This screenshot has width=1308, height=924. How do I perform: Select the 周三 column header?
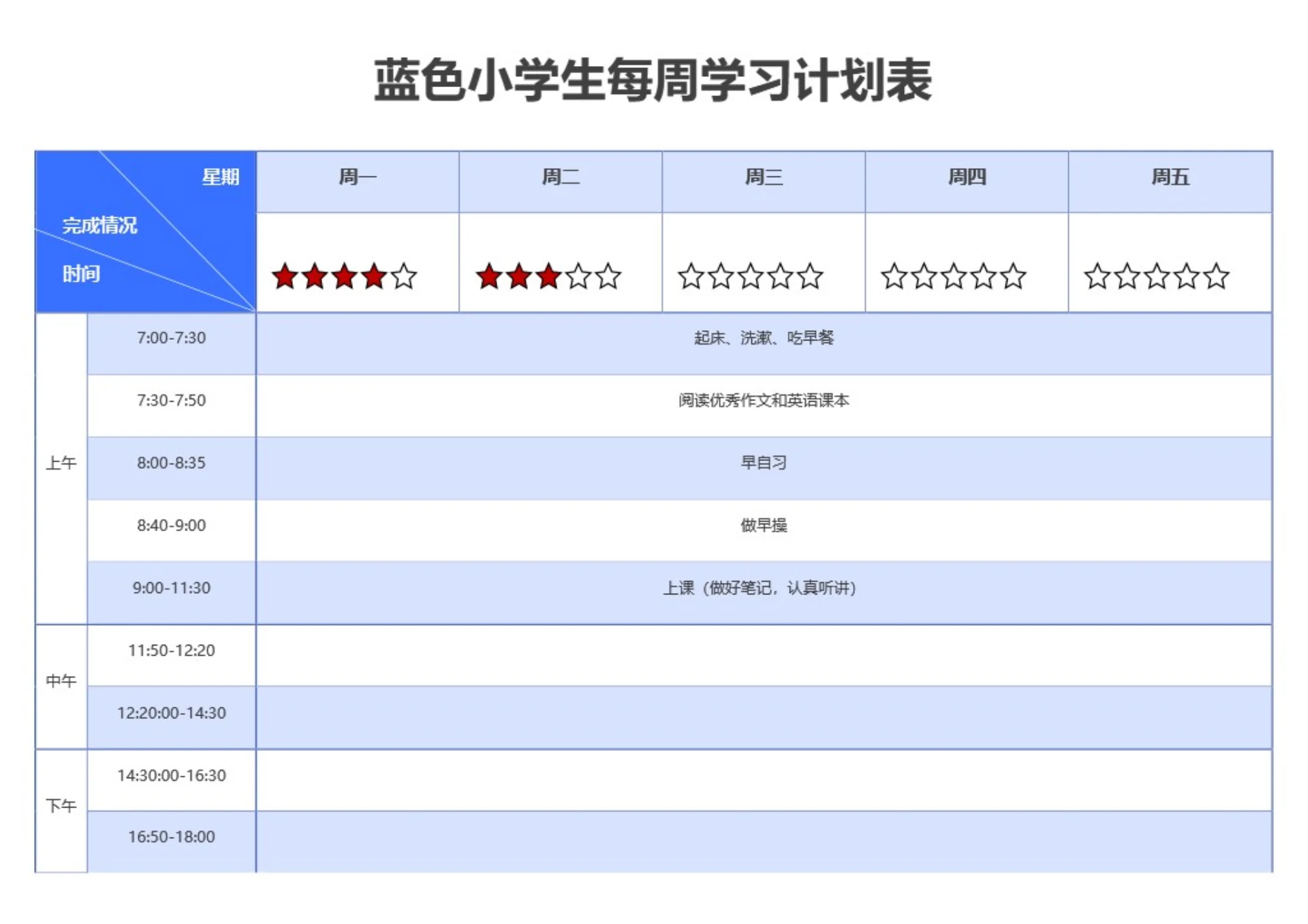click(764, 178)
